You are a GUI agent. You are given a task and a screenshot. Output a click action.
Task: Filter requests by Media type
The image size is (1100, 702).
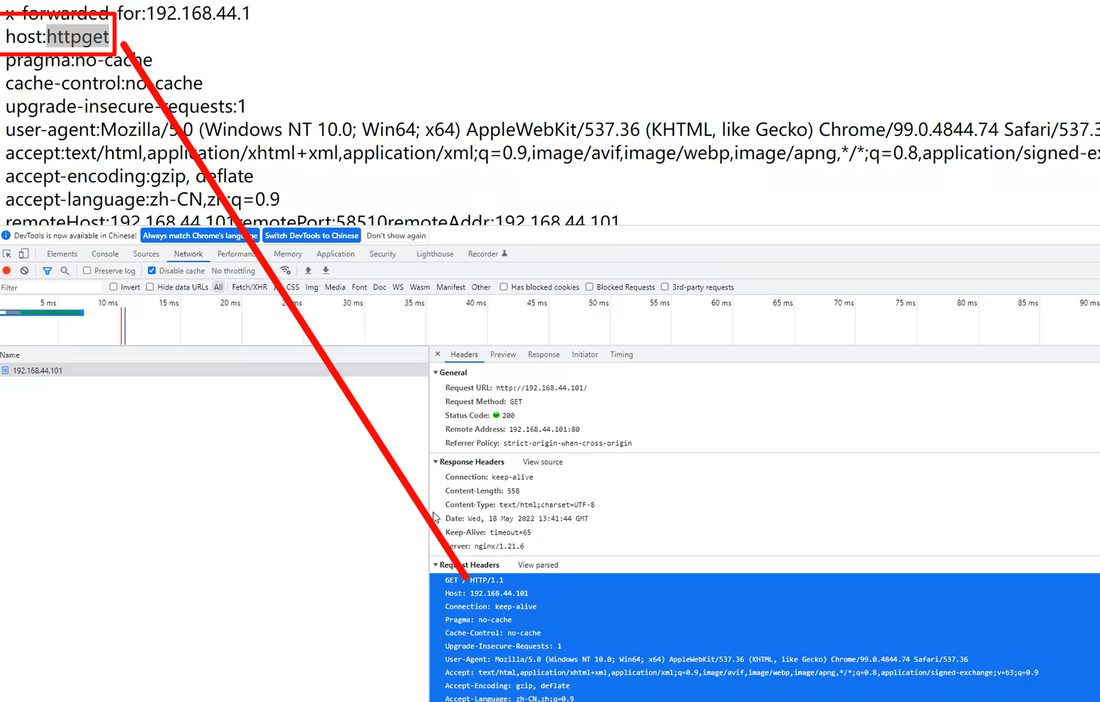point(335,287)
